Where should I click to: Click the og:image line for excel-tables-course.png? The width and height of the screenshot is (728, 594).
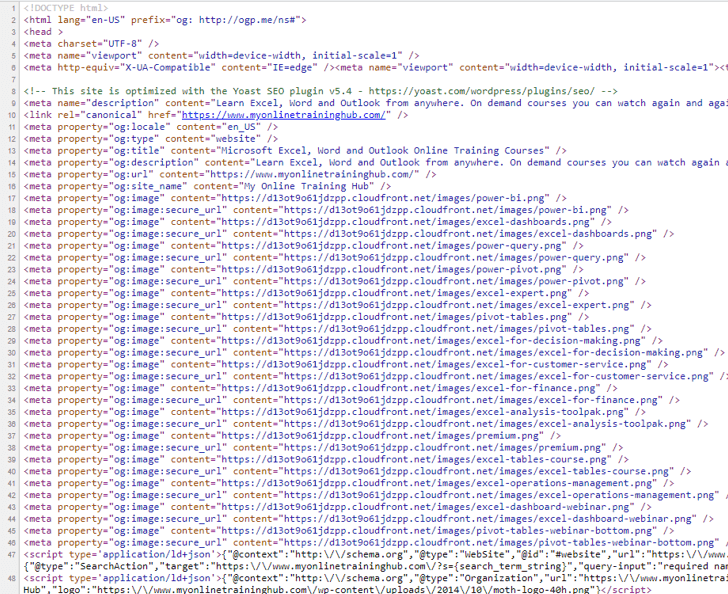coord(326,459)
